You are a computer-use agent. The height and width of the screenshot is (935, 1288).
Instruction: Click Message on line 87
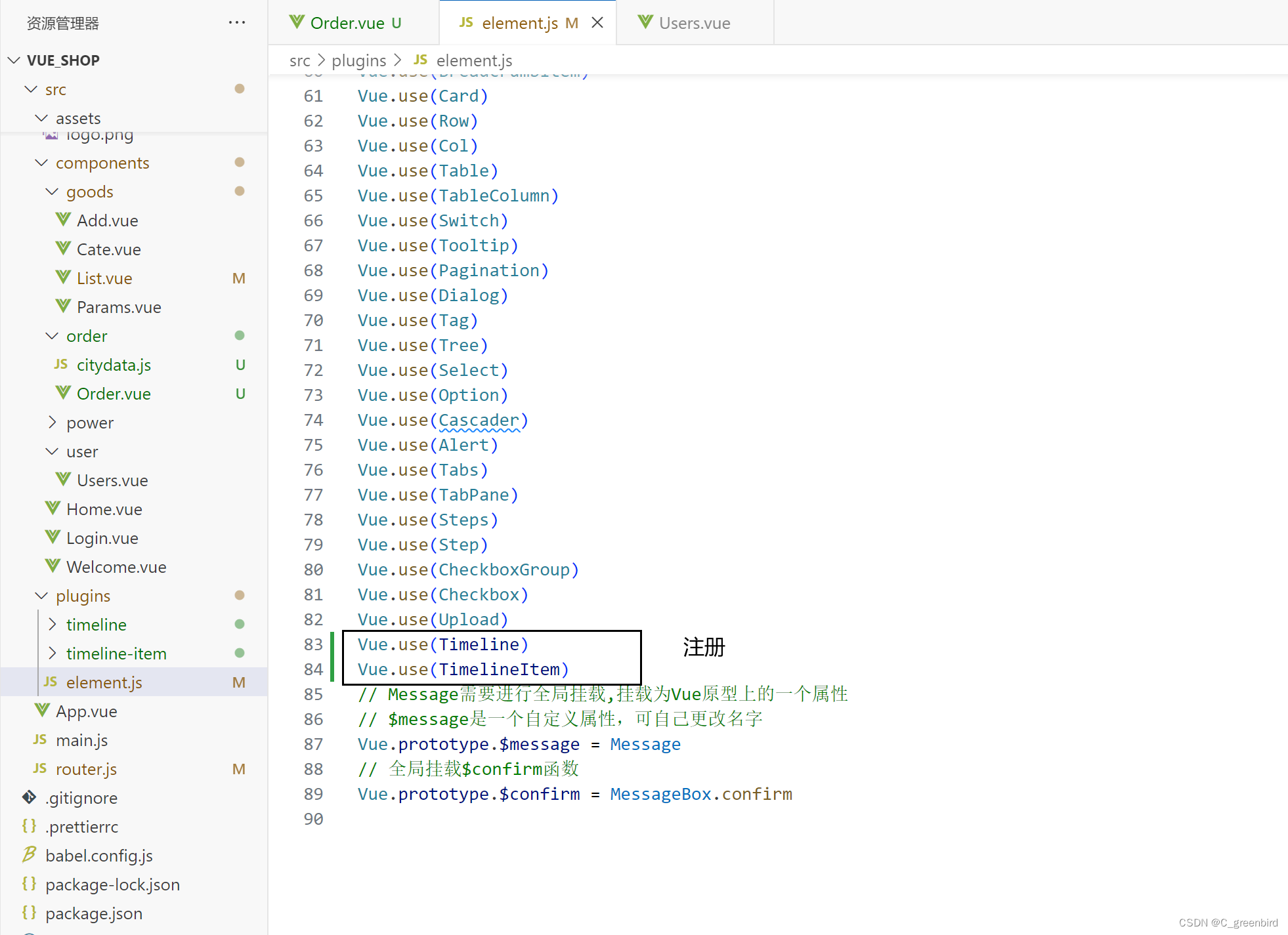click(645, 744)
